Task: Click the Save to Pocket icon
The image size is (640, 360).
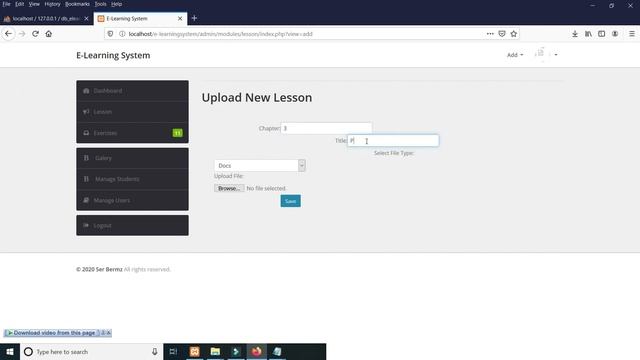Action: 502,34
